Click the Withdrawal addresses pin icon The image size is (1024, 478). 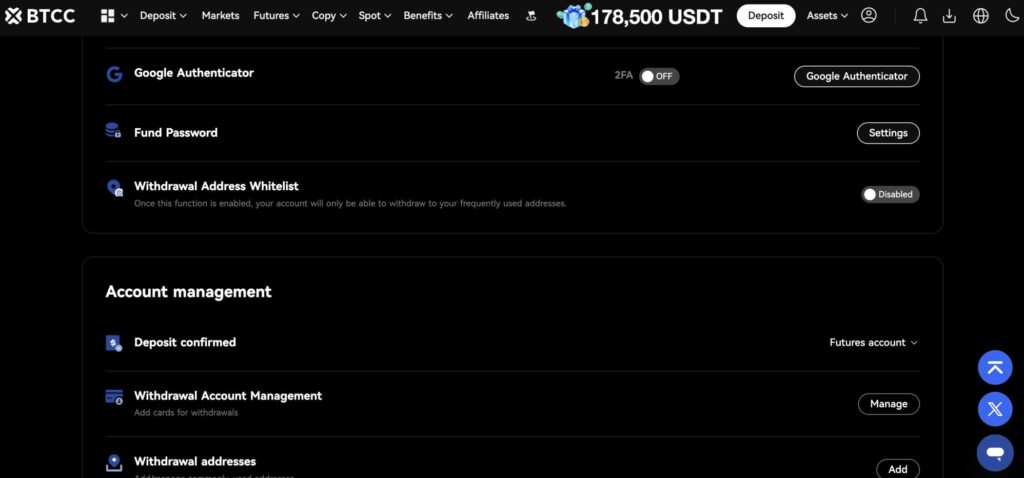click(114, 463)
